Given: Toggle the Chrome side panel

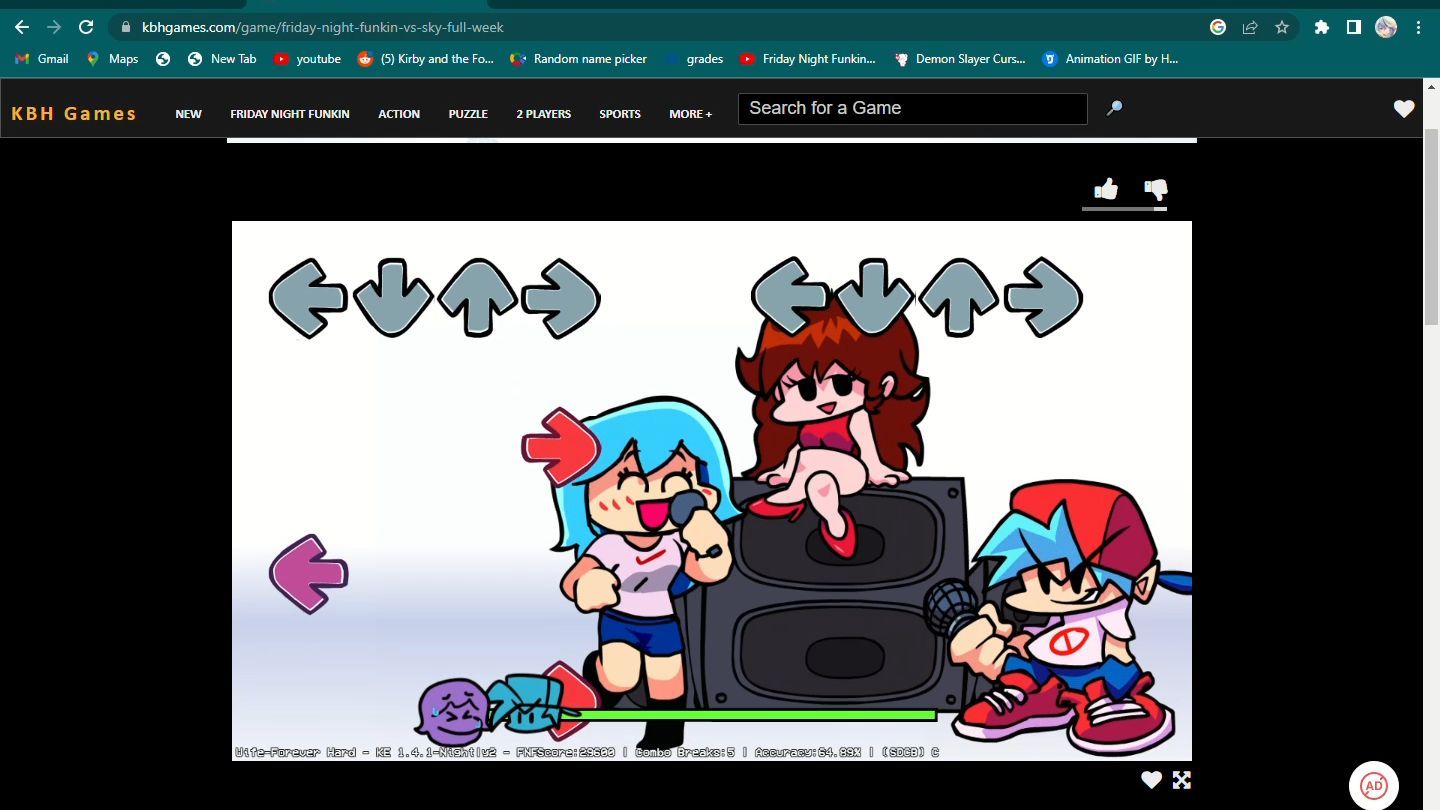Looking at the screenshot, I should (1353, 27).
